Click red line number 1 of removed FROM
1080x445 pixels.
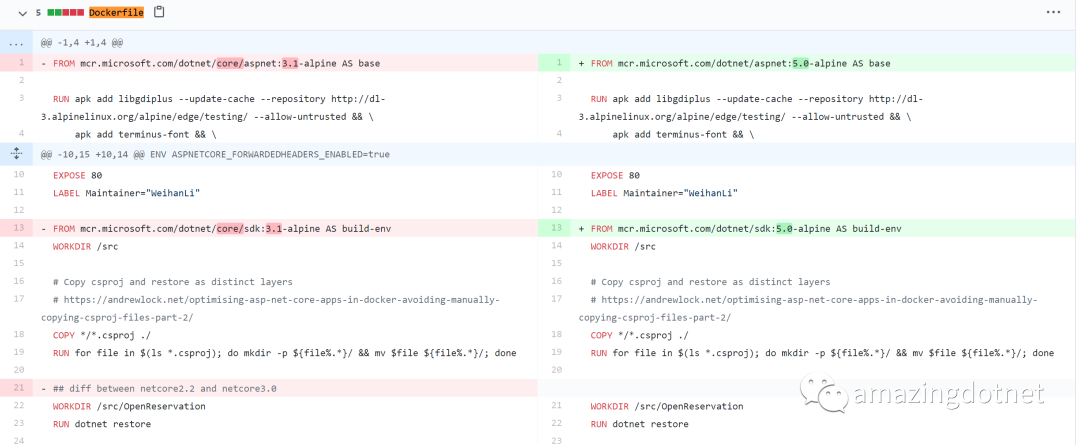pyautogui.click(x=17, y=63)
